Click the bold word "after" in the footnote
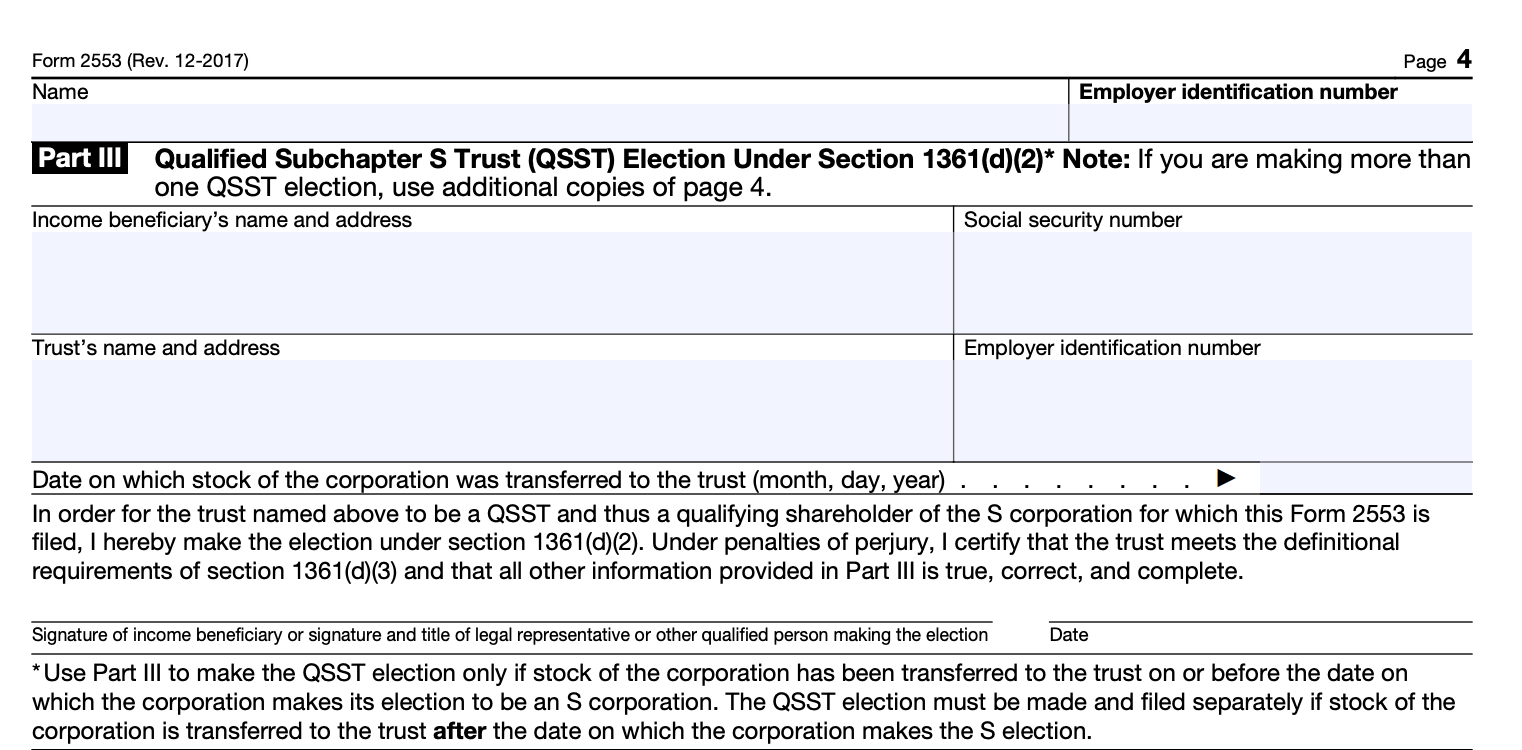 [458, 731]
